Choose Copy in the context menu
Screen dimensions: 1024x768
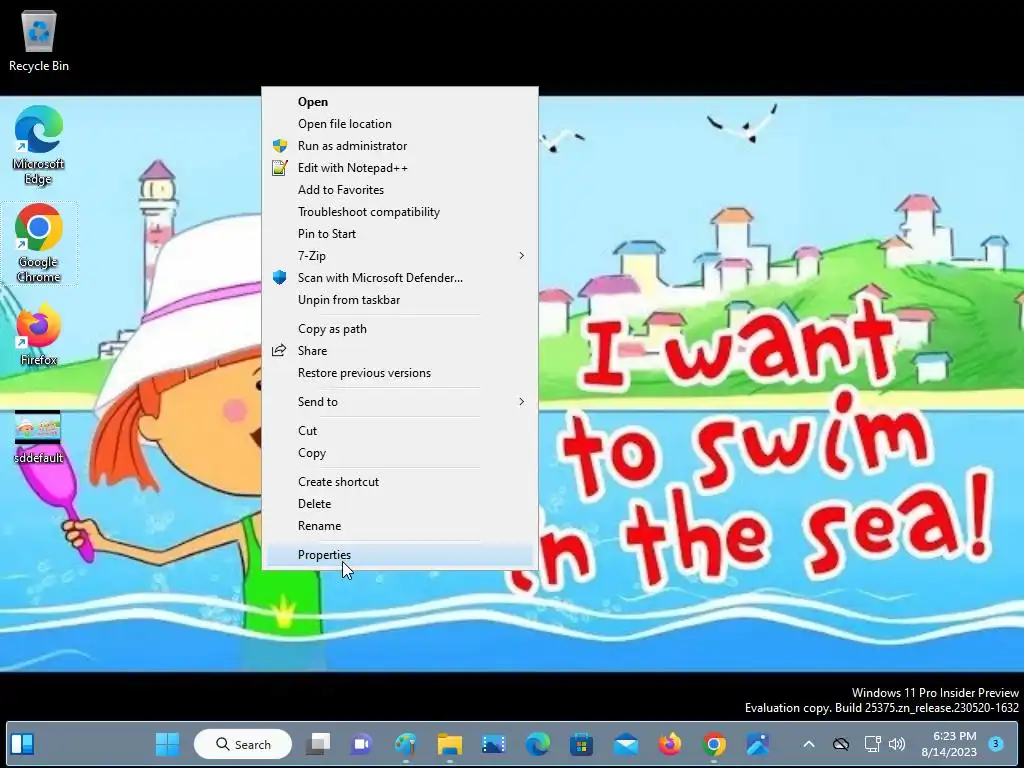tap(400, 453)
